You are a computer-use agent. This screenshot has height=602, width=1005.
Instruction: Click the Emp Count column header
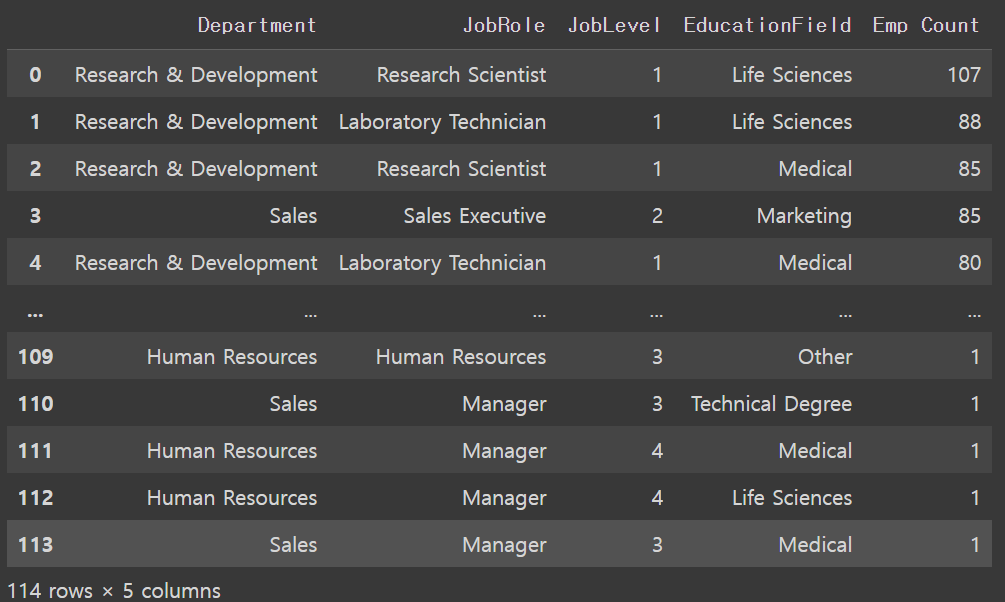click(926, 25)
